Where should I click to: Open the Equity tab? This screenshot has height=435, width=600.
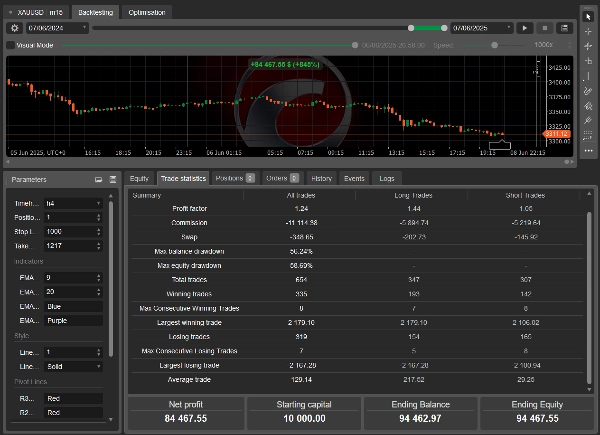click(x=139, y=178)
